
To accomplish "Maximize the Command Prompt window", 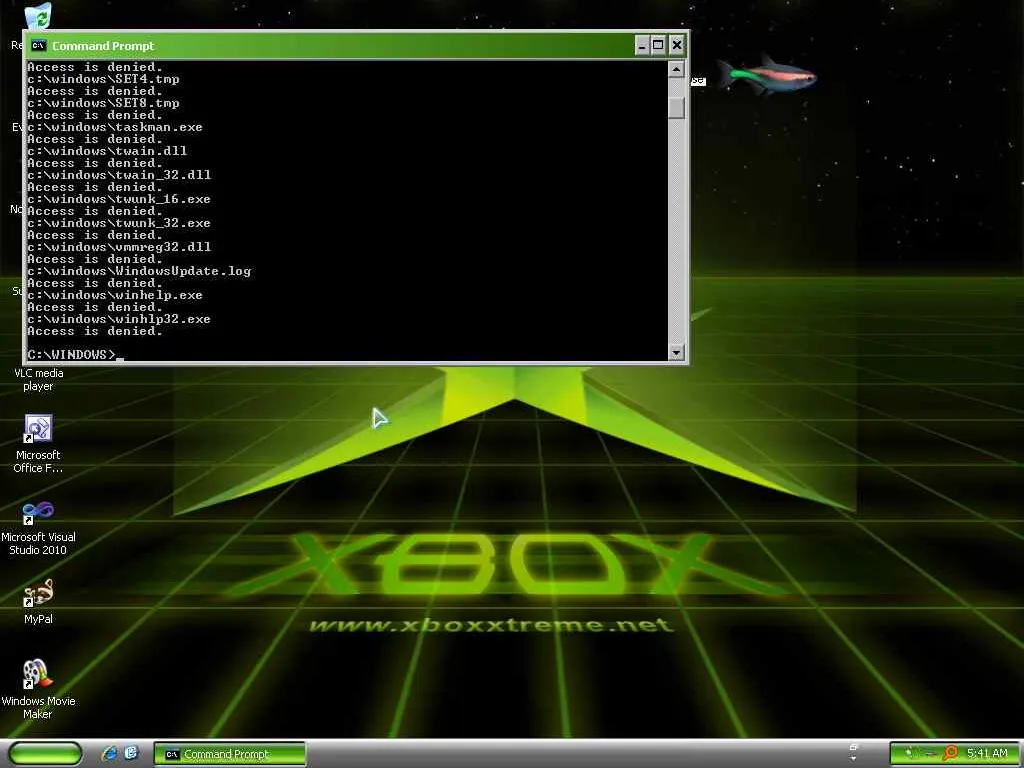I will 658,46.
